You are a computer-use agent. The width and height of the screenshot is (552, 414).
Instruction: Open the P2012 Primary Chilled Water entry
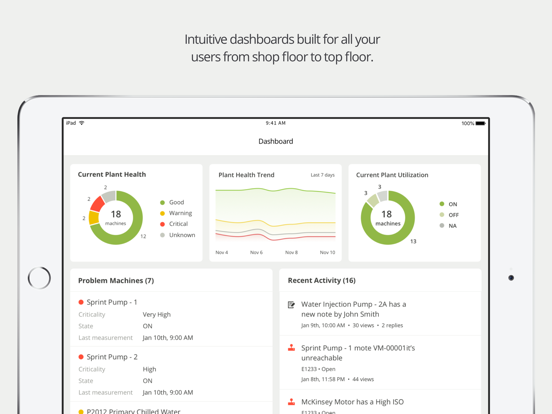(x=171, y=408)
